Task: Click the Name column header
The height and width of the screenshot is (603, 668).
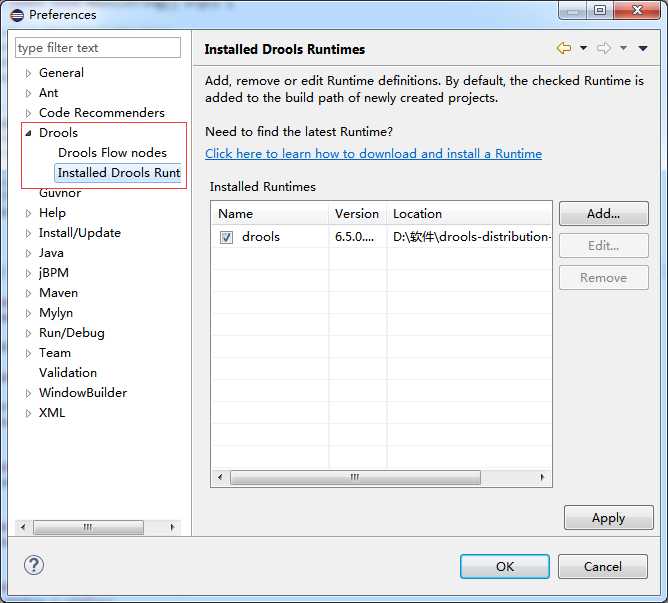Action: pyautogui.click(x=270, y=214)
